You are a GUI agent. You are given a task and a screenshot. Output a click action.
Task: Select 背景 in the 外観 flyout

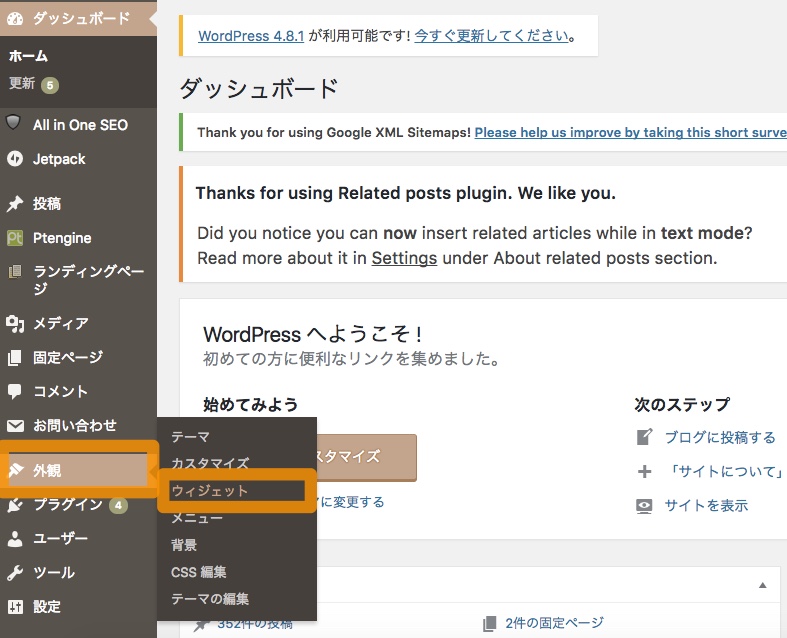pyautogui.click(x=184, y=545)
